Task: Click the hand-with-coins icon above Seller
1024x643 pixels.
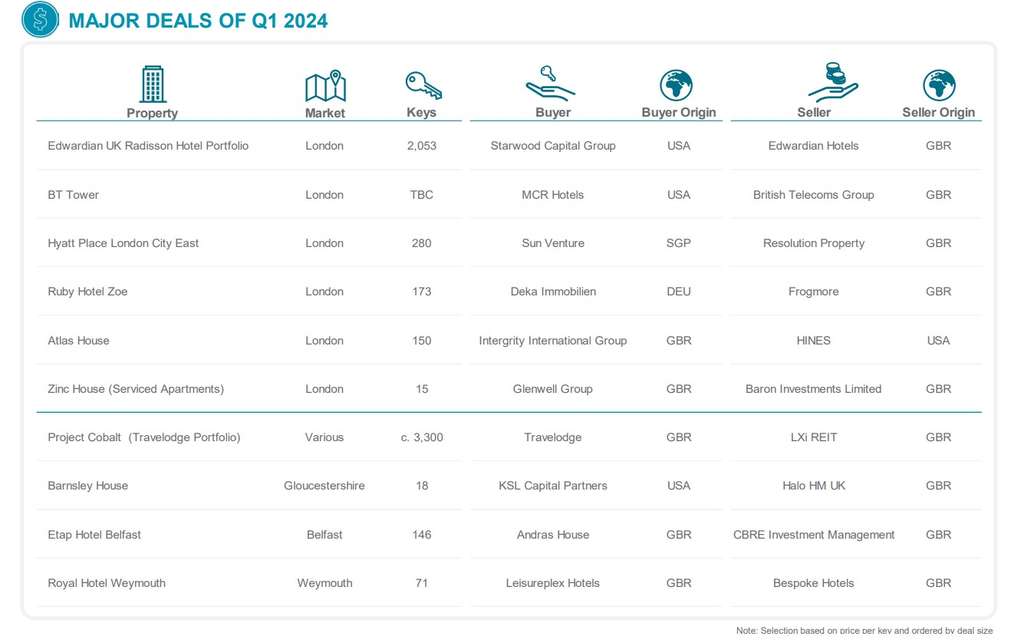Action: [833, 82]
